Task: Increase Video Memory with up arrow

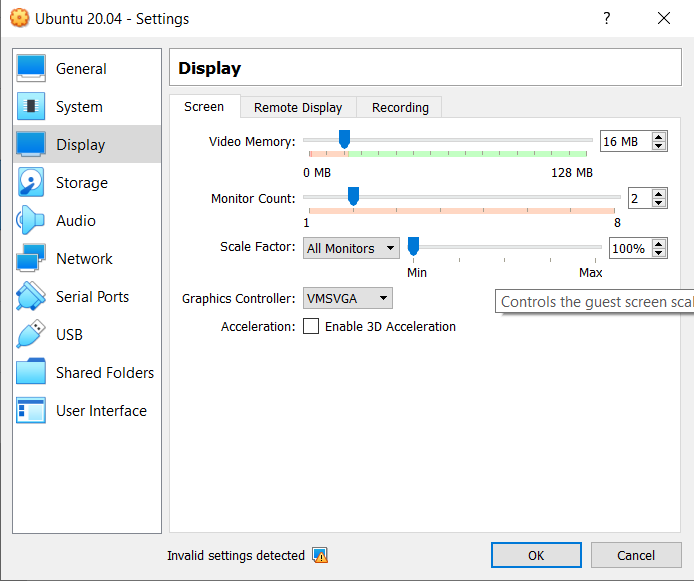Action: 659,137
